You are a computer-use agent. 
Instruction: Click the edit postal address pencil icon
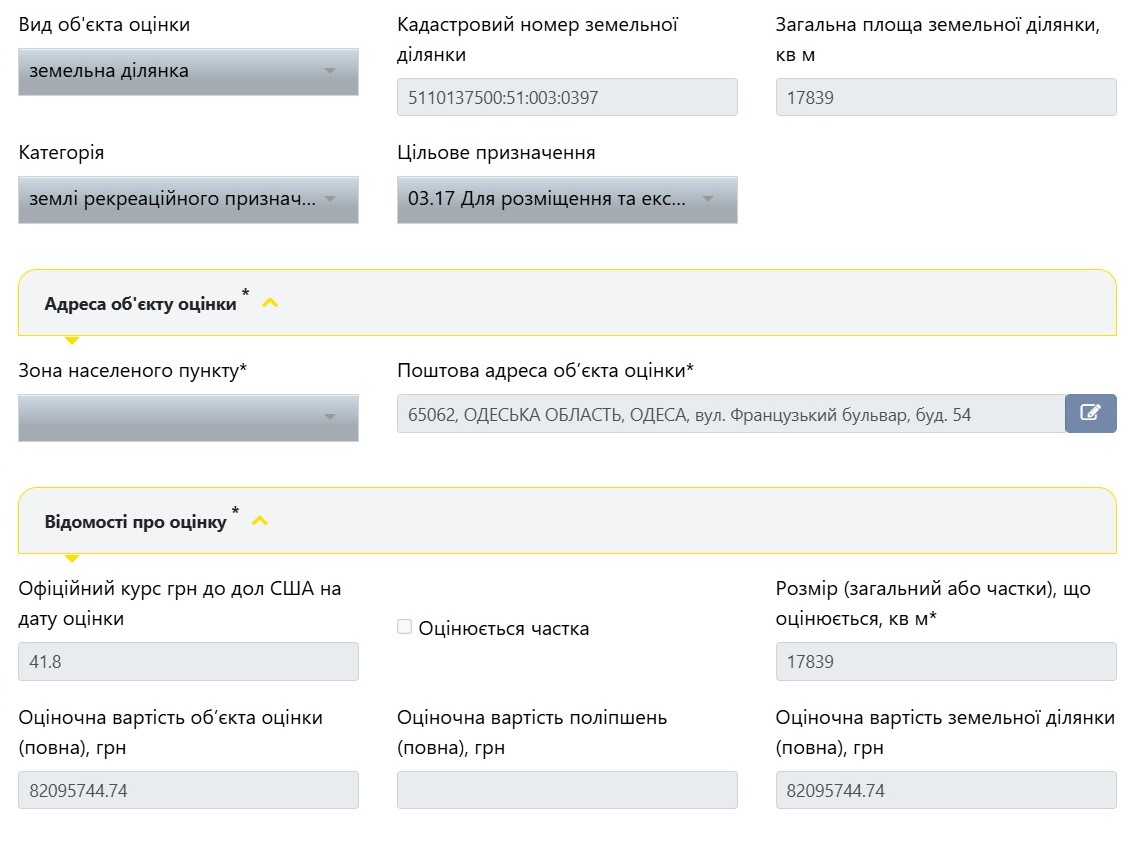point(1090,413)
